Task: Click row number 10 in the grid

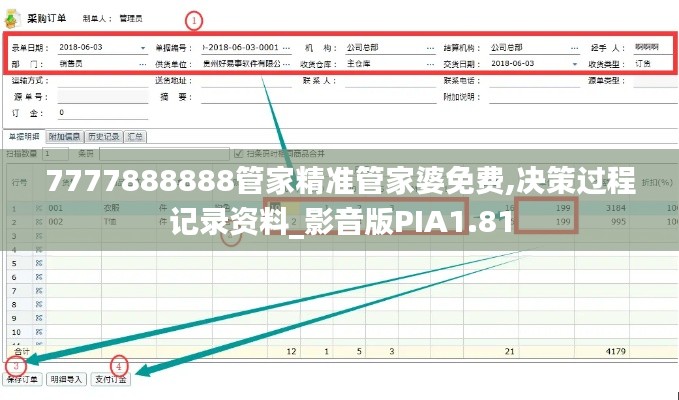Action: (16, 332)
